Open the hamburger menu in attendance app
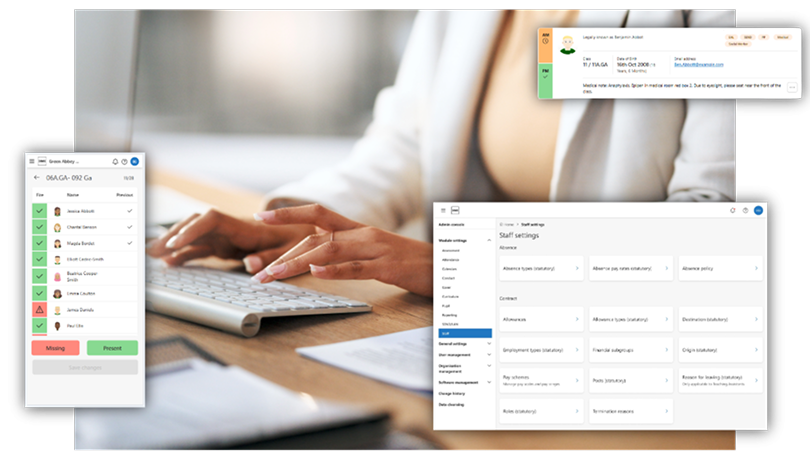This screenshot has width=810, height=460. point(32,161)
